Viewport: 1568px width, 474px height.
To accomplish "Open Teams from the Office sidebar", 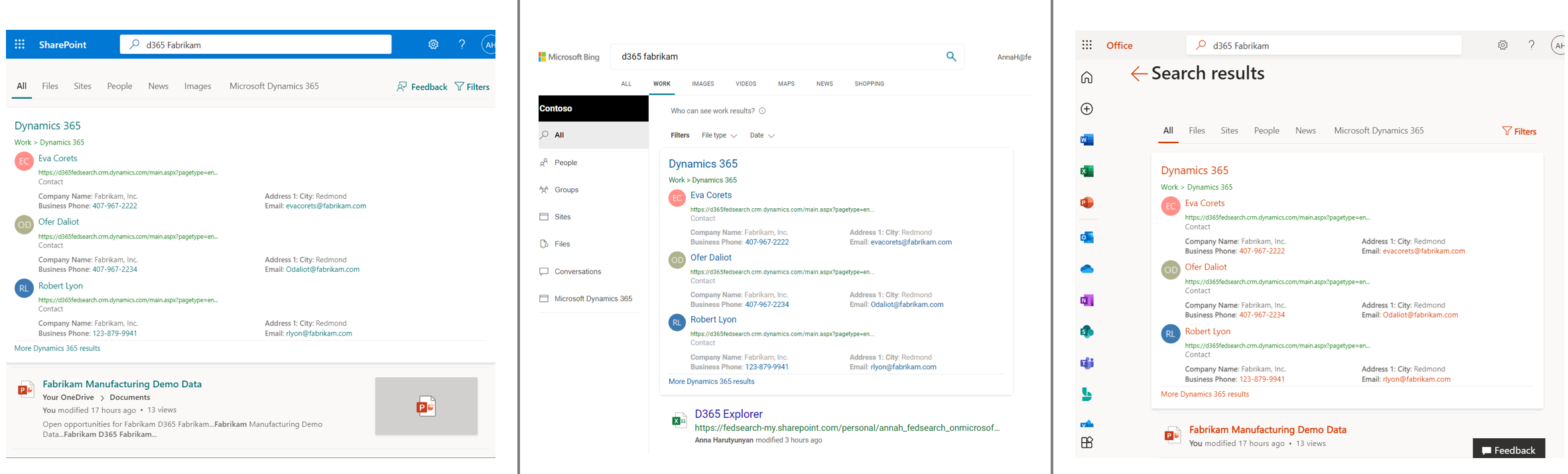I will (x=1086, y=363).
